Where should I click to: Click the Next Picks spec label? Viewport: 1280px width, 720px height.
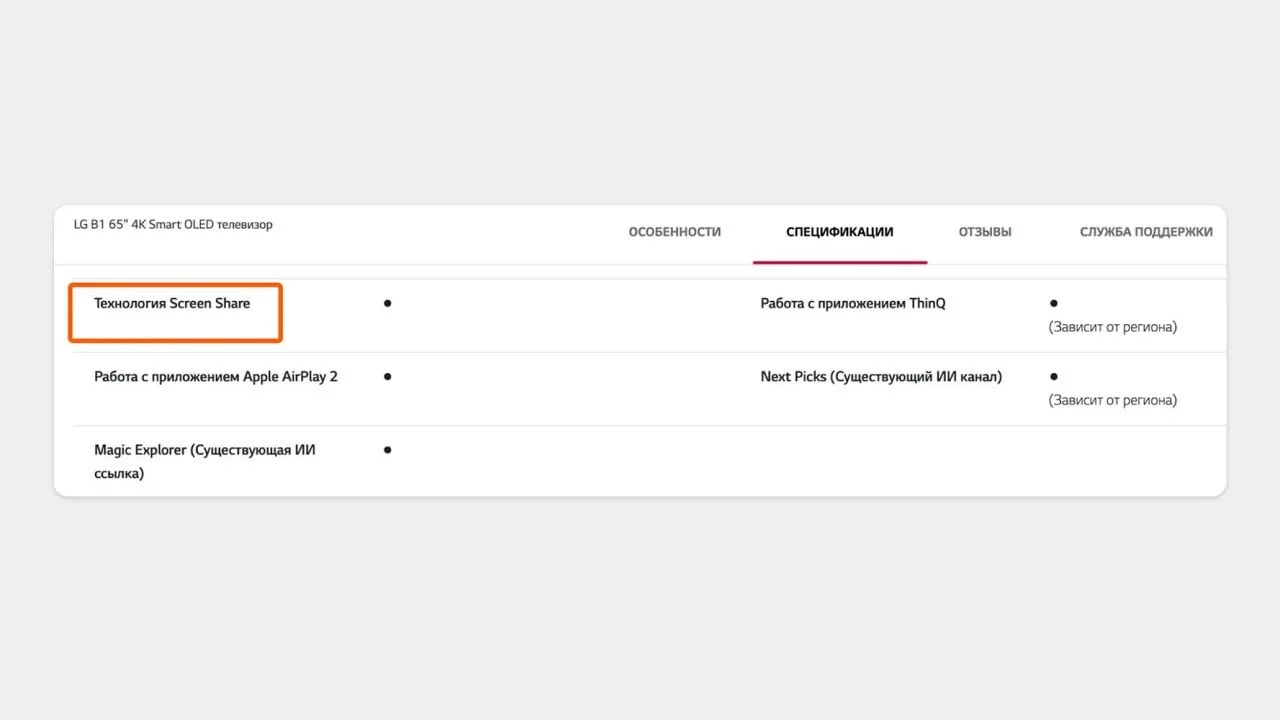[881, 377]
